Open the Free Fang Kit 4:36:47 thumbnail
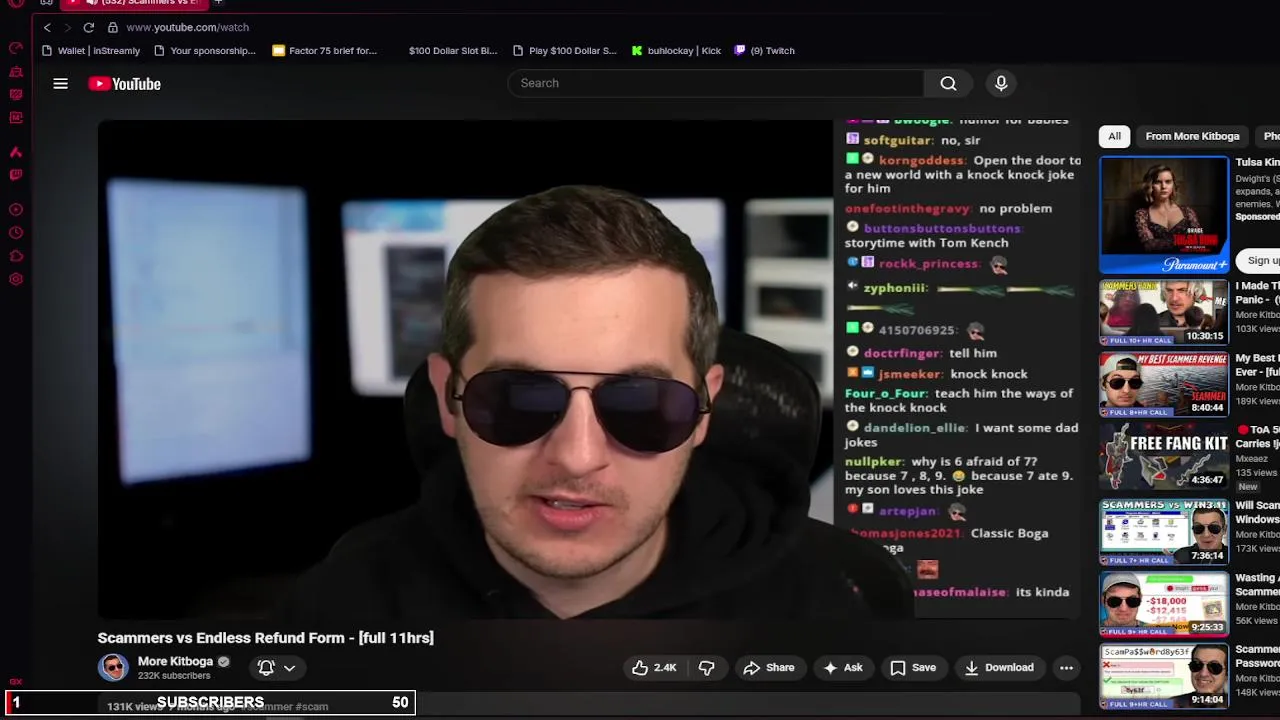Viewport: 1280px width, 720px height. click(x=1164, y=456)
